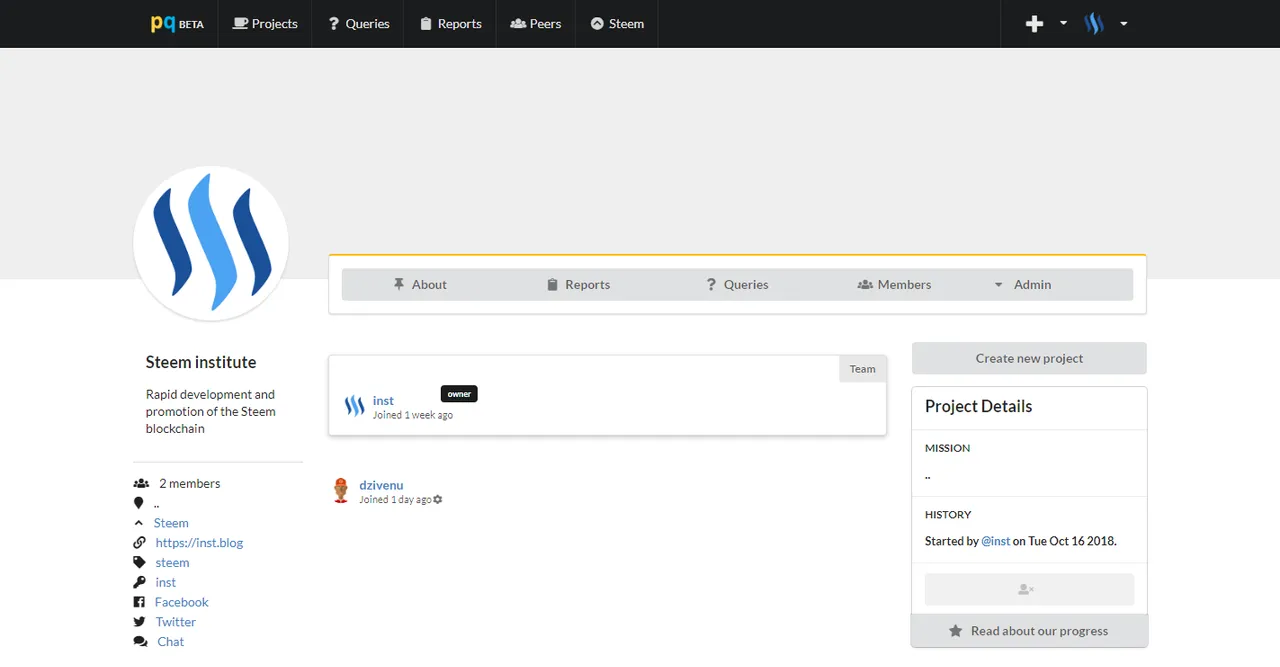Click the location marker icon in sidebar
This screenshot has height=667, width=1280.
point(139,503)
